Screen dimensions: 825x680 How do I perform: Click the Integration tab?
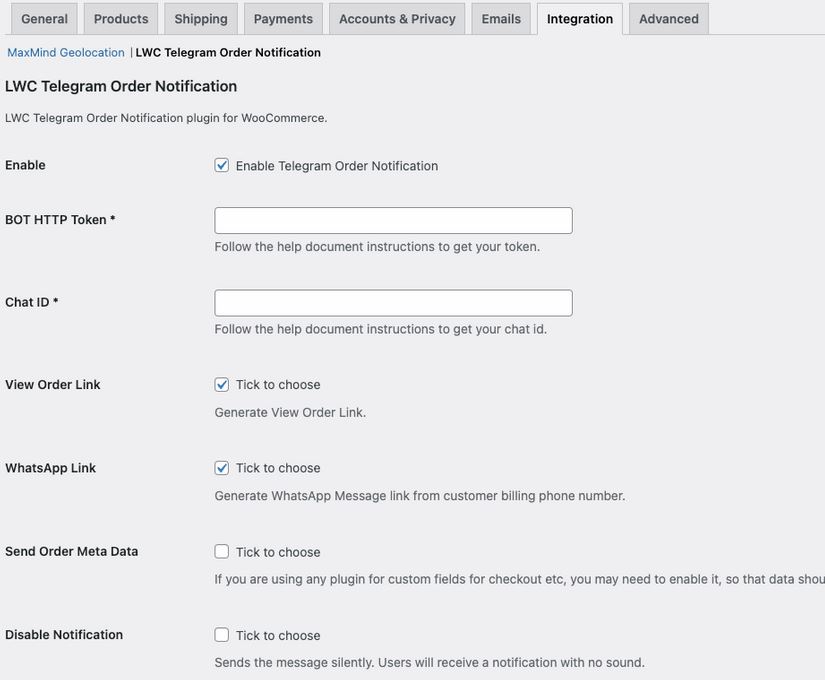(x=580, y=19)
